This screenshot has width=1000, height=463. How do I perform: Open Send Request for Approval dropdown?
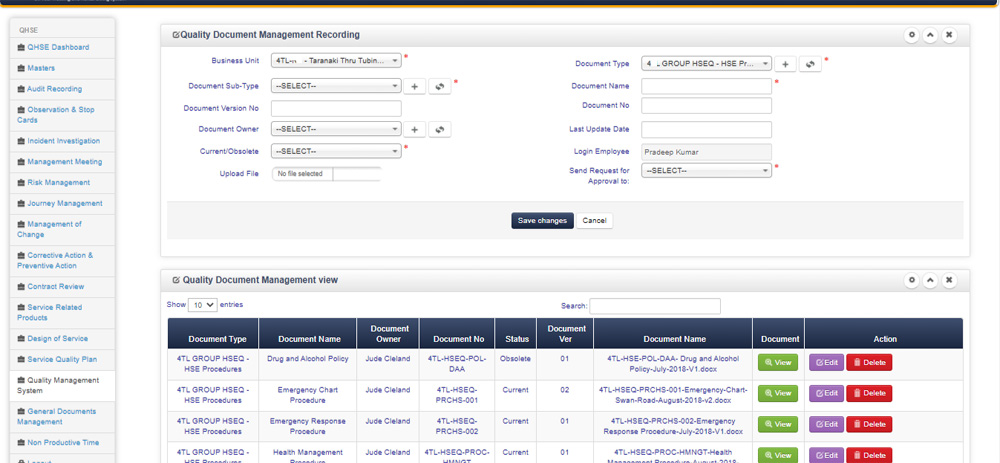click(x=706, y=171)
